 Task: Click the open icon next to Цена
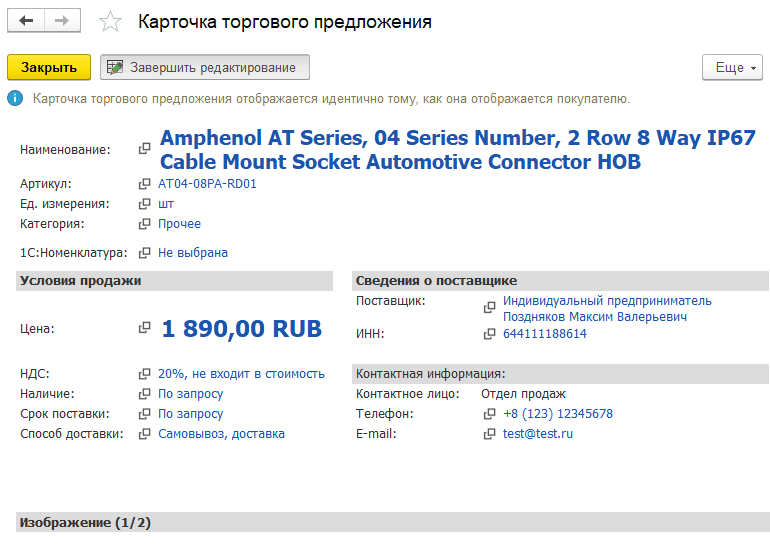(145, 328)
